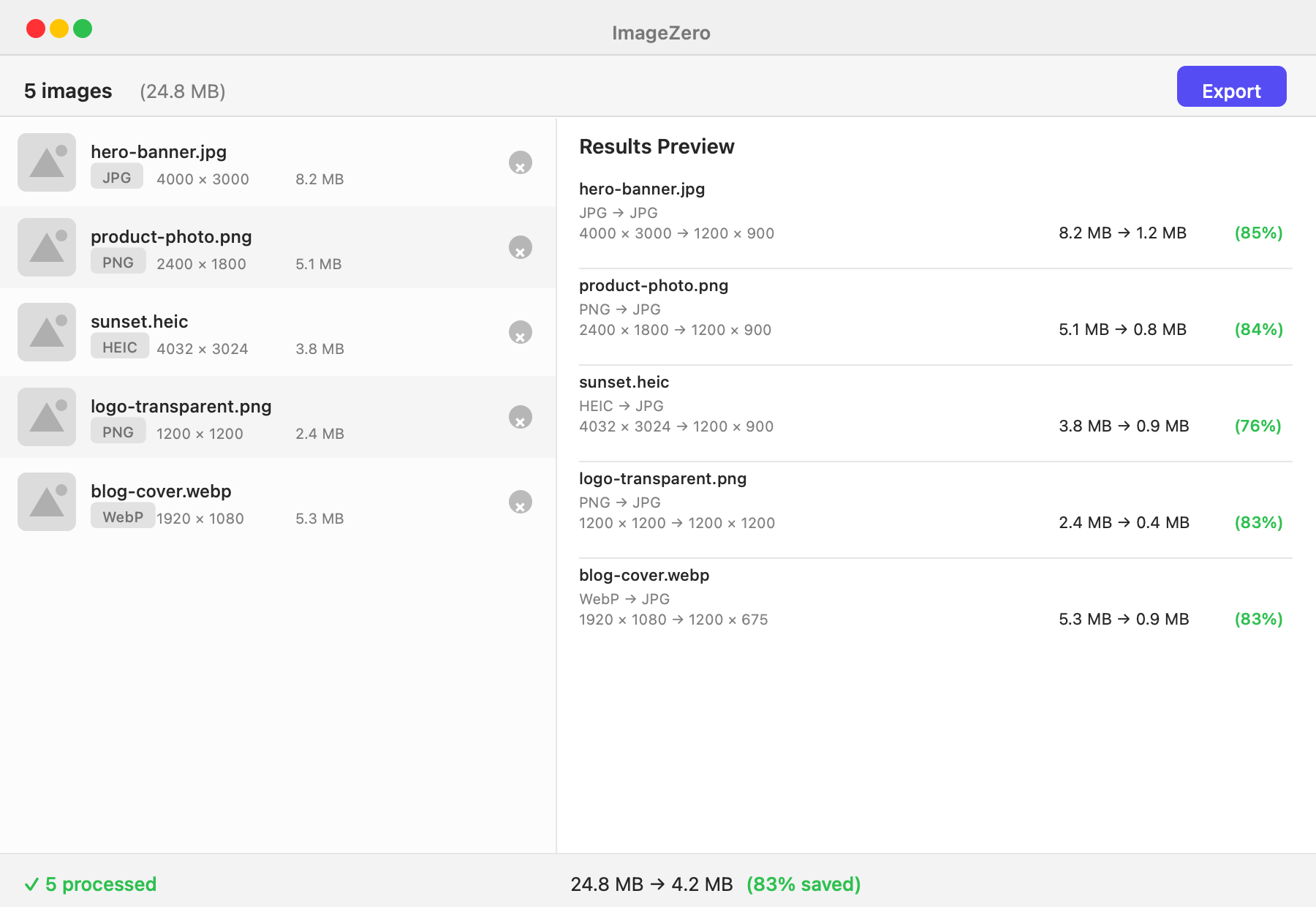The height and width of the screenshot is (907, 1316).
Task: Click sunset.heic in Results Preview
Action: point(624,382)
